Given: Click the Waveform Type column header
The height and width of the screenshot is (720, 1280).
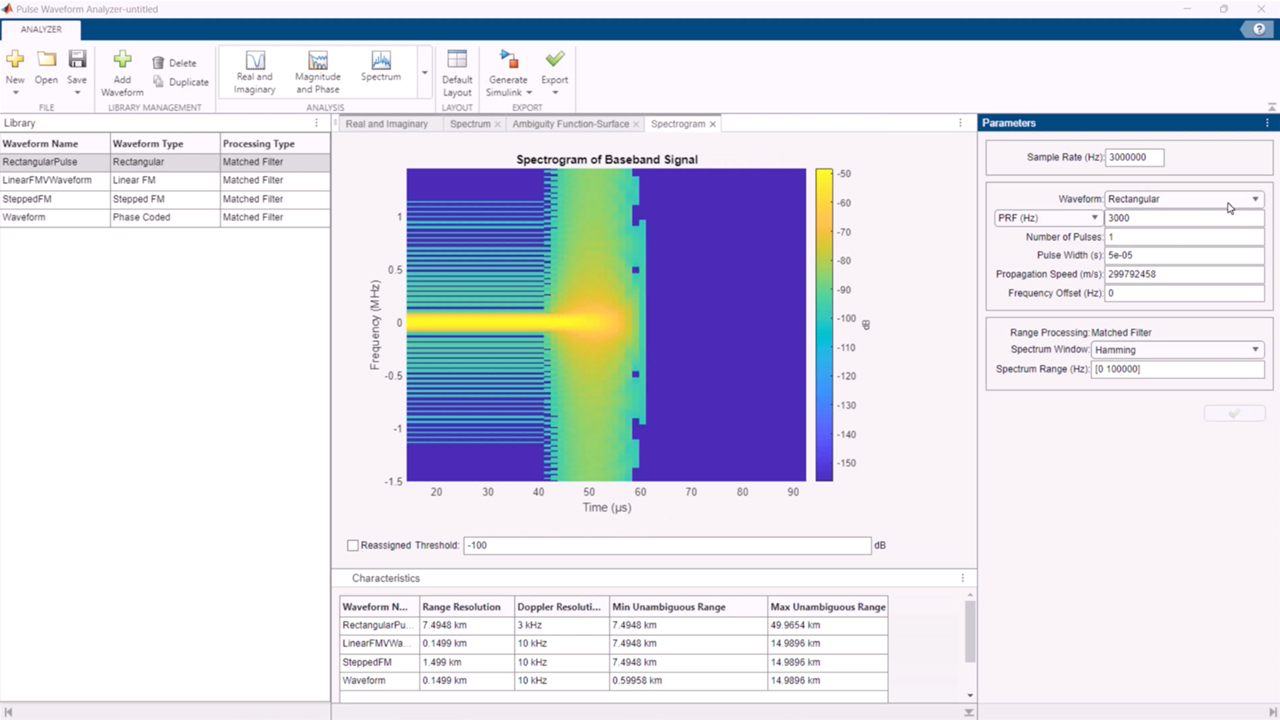Looking at the screenshot, I should point(165,143).
